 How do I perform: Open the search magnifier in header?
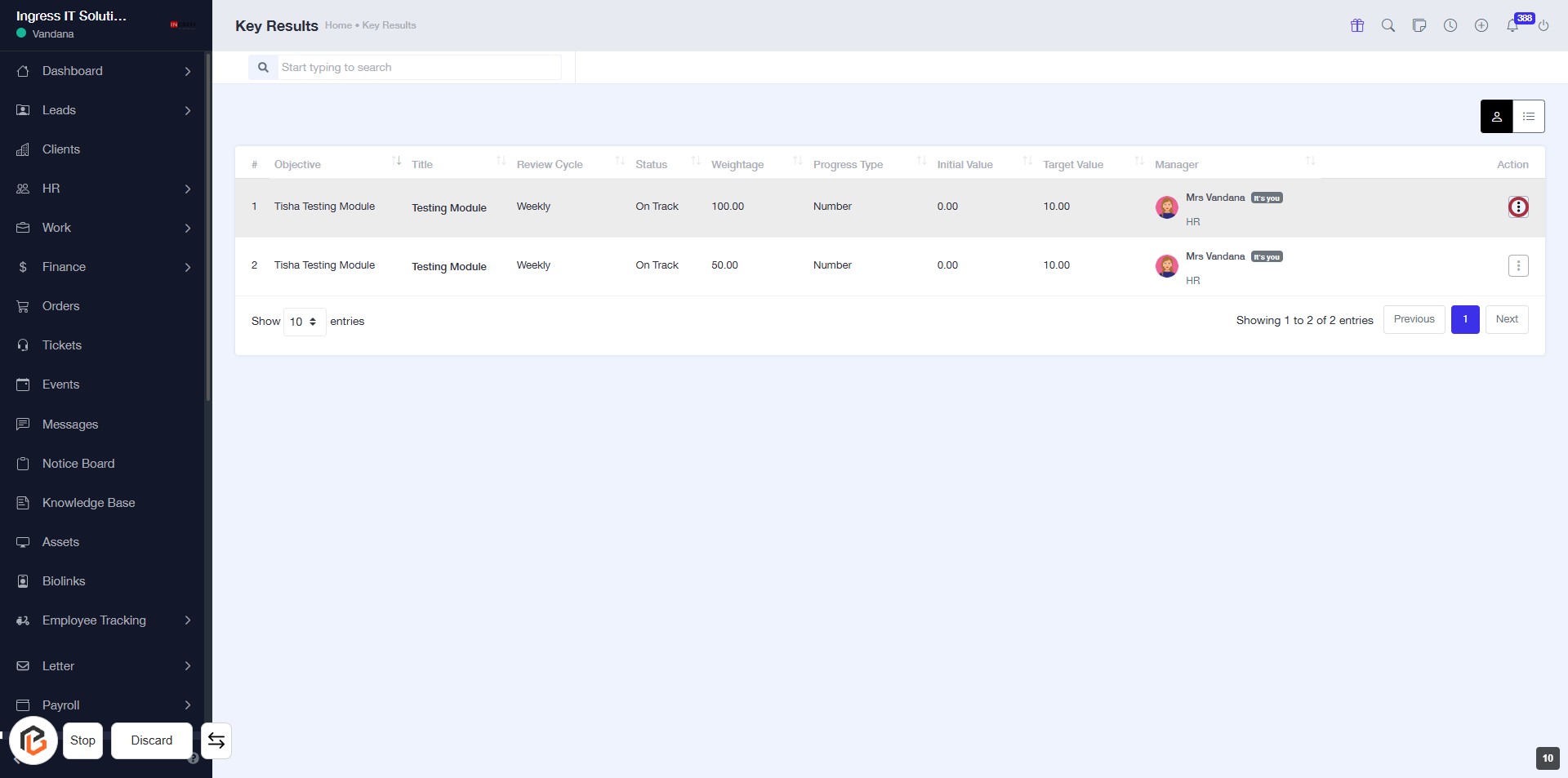[x=1388, y=25]
